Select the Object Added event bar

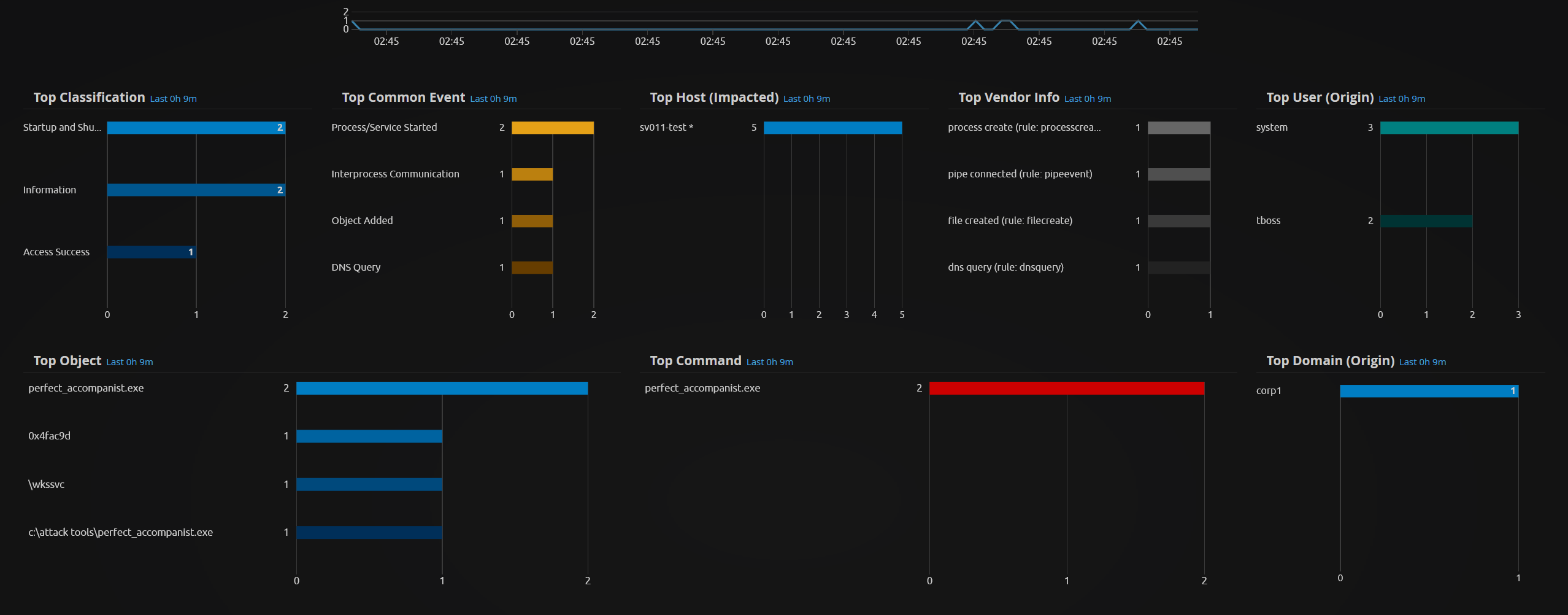(x=532, y=221)
